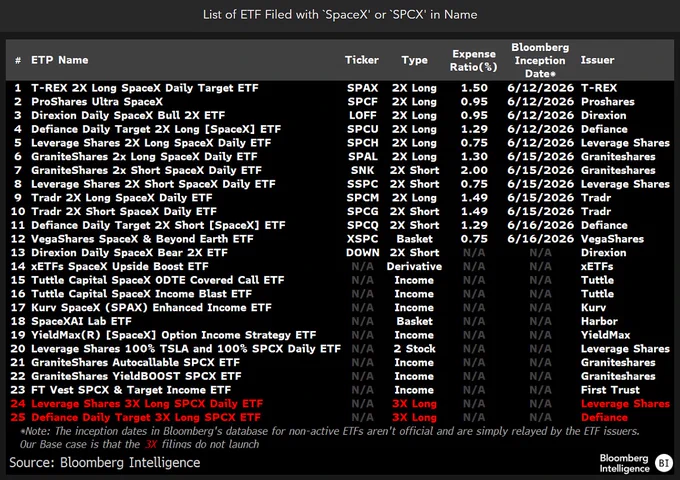680x480 pixels.
Task: Select 'Direxion Daily SpaceX Bear 2X ETF'
Action: point(129,253)
